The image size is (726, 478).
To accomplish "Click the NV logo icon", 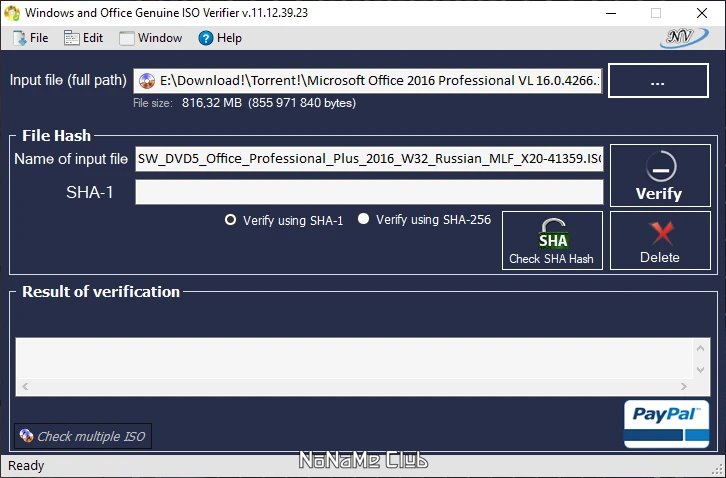I will pos(684,38).
